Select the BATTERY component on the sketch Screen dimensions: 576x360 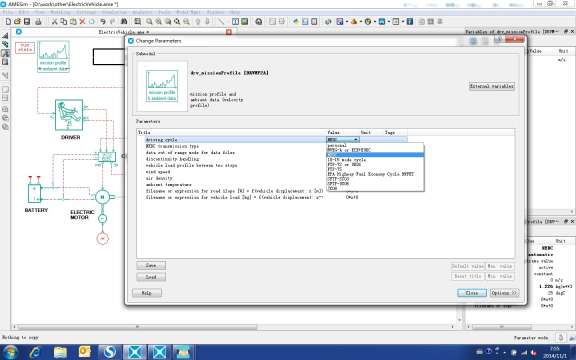pyautogui.click(x=35, y=193)
